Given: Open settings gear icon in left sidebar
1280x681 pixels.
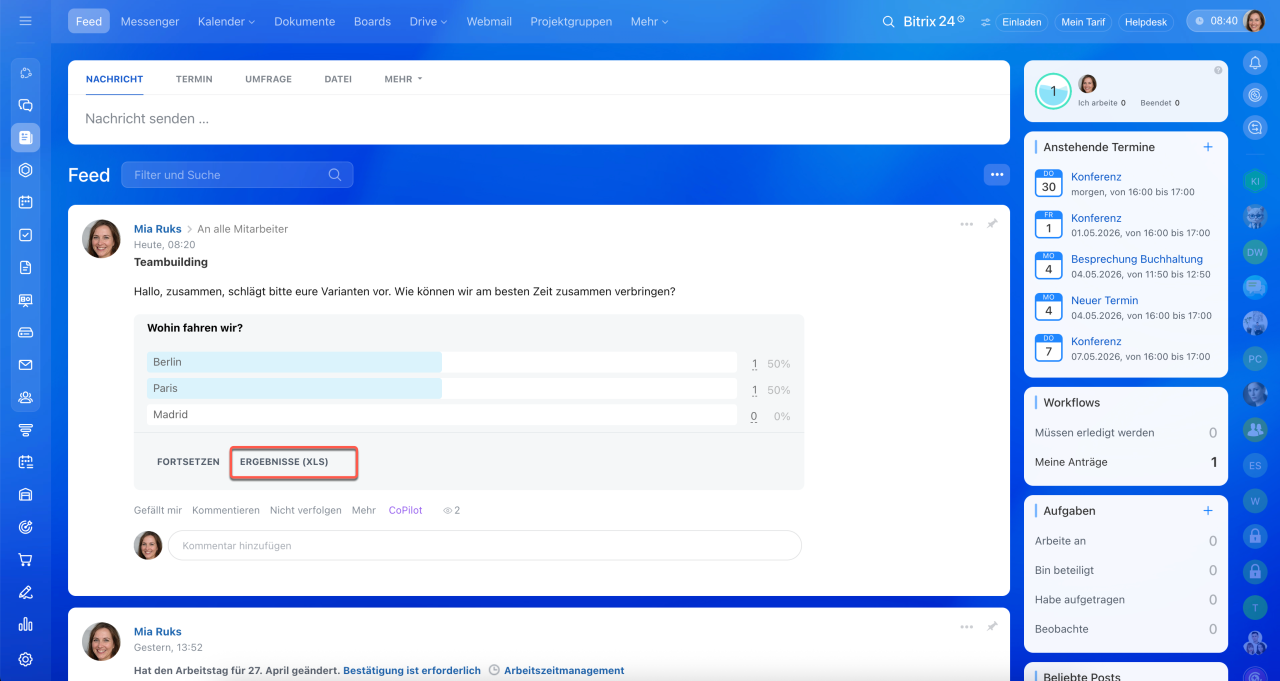Looking at the screenshot, I should 26,659.
